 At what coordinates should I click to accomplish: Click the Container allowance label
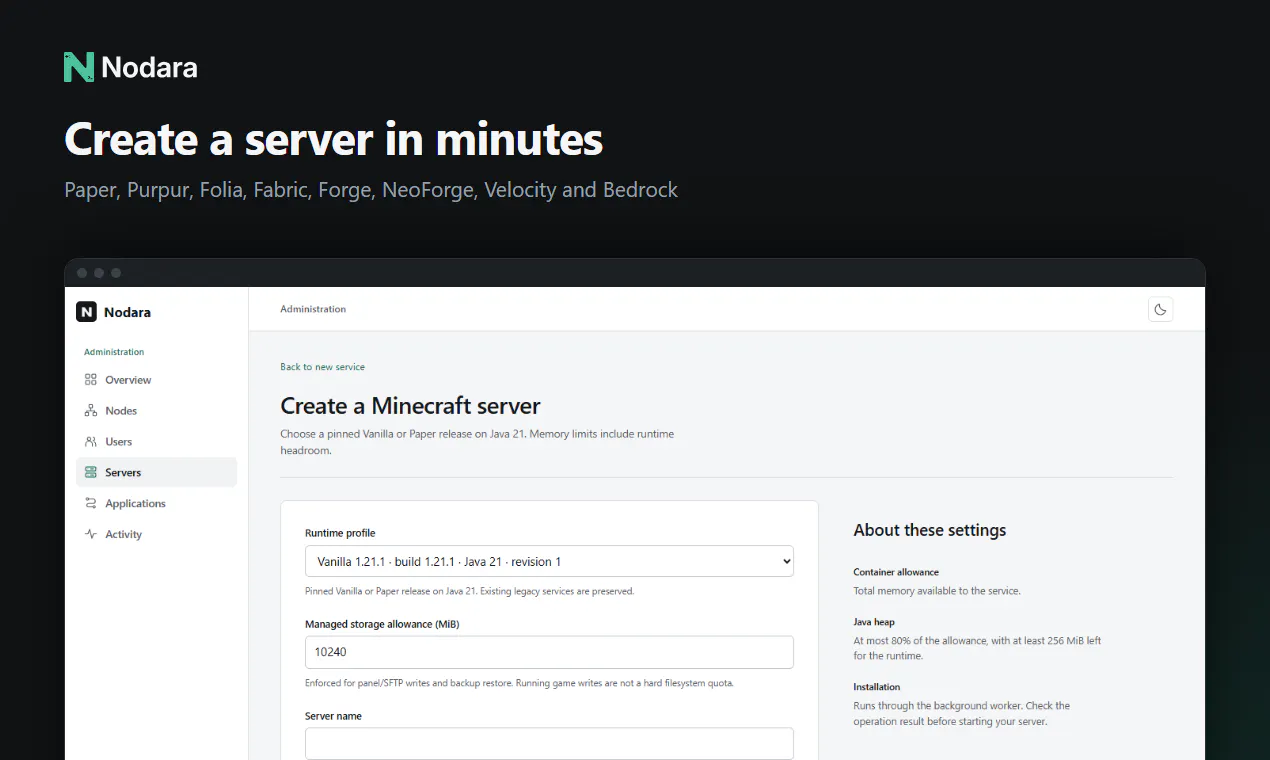coord(896,572)
